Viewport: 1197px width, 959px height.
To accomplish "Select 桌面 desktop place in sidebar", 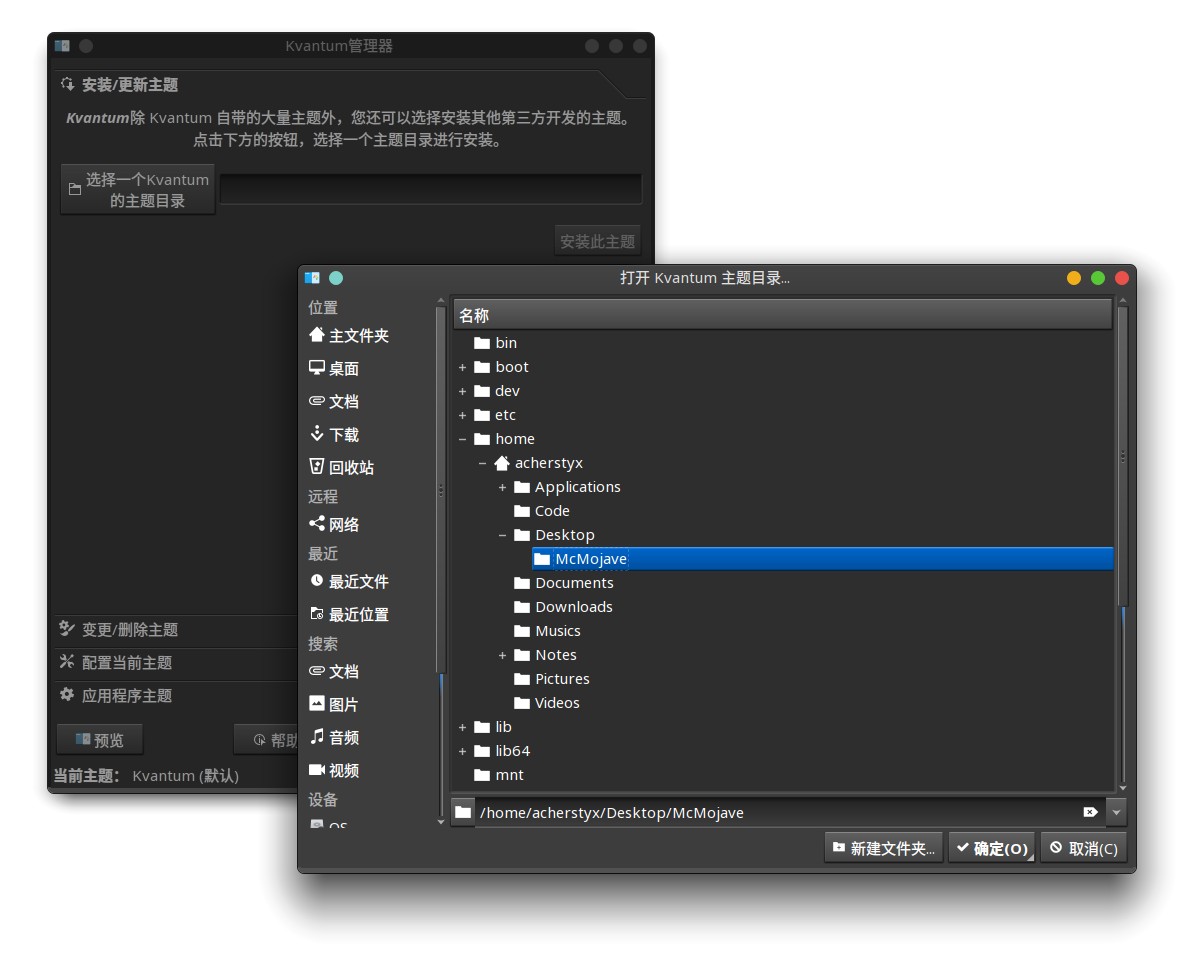I will 334,369.
